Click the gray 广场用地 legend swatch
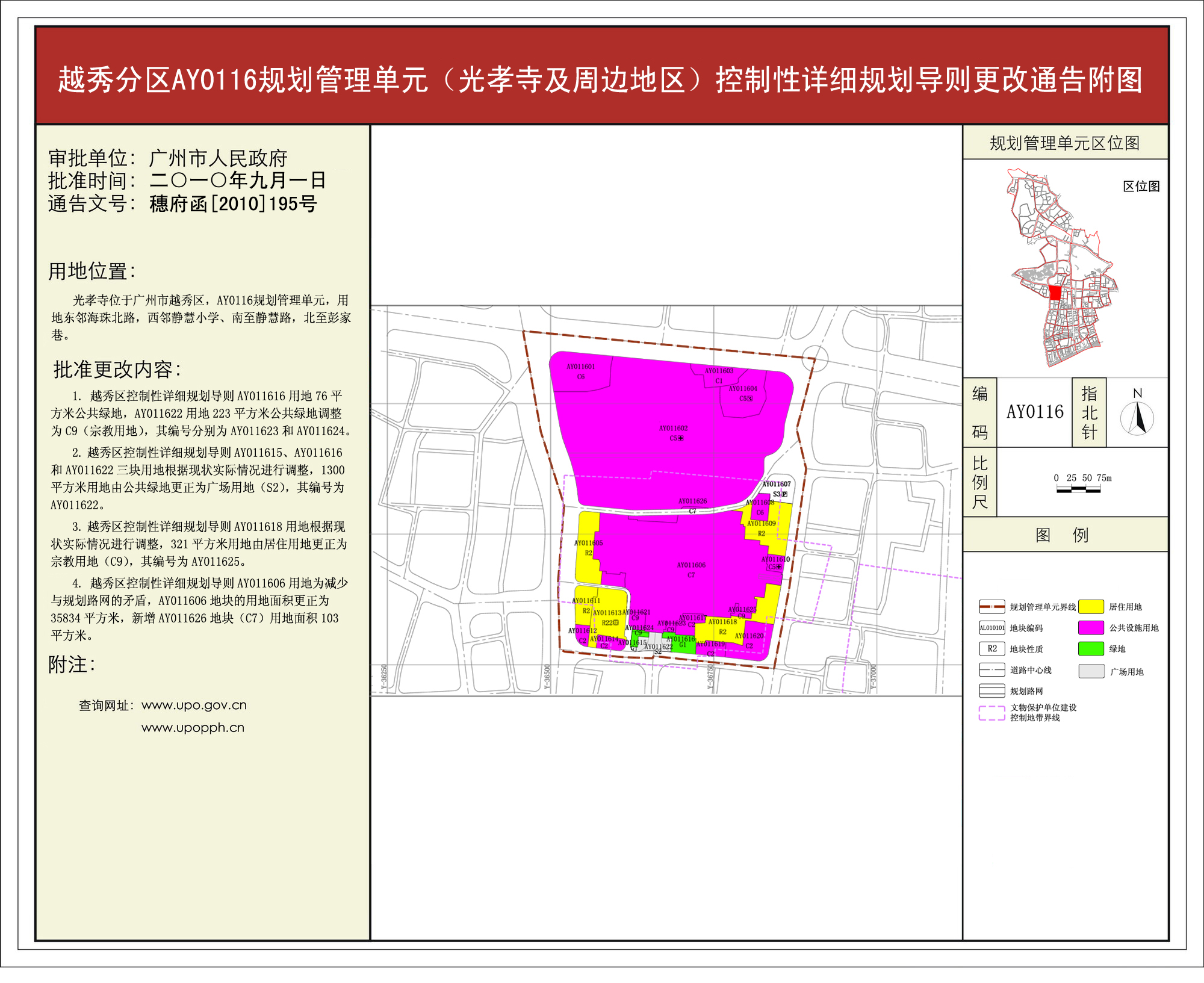 [x=1091, y=671]
